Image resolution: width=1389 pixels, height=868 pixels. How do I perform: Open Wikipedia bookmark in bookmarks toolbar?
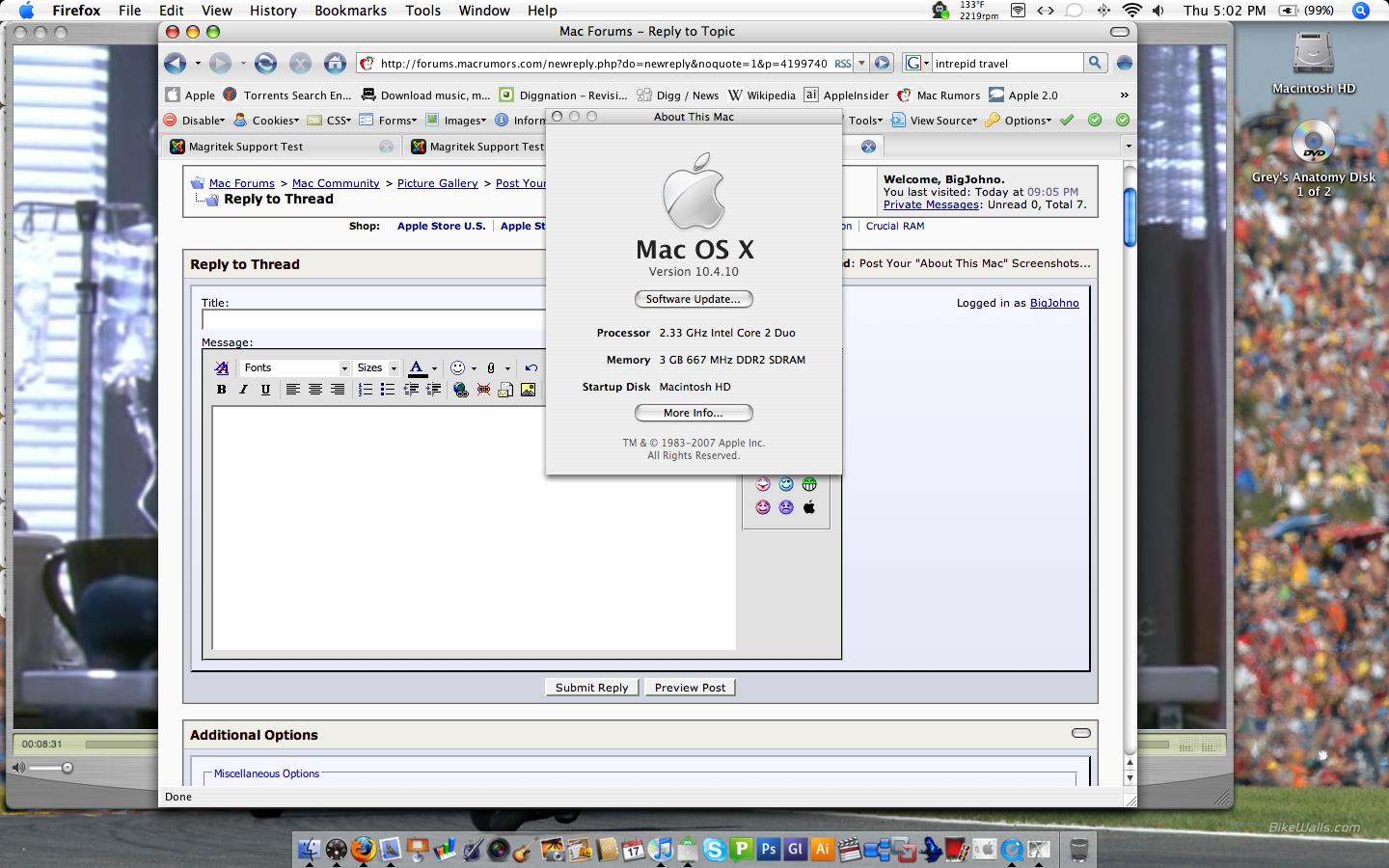tap(761, 95)
